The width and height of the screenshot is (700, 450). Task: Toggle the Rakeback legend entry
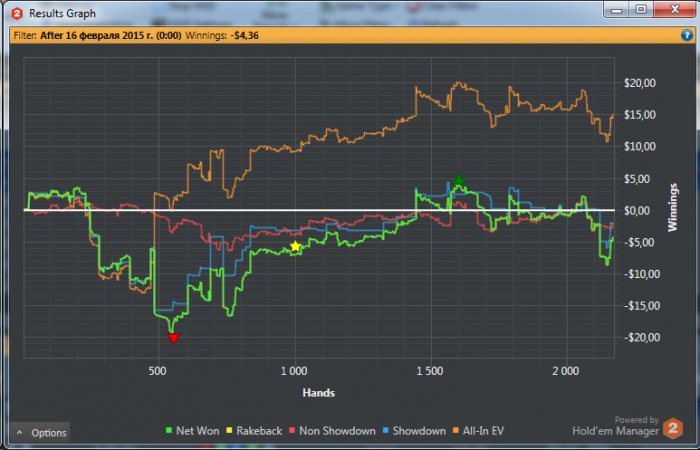point(254,431)
